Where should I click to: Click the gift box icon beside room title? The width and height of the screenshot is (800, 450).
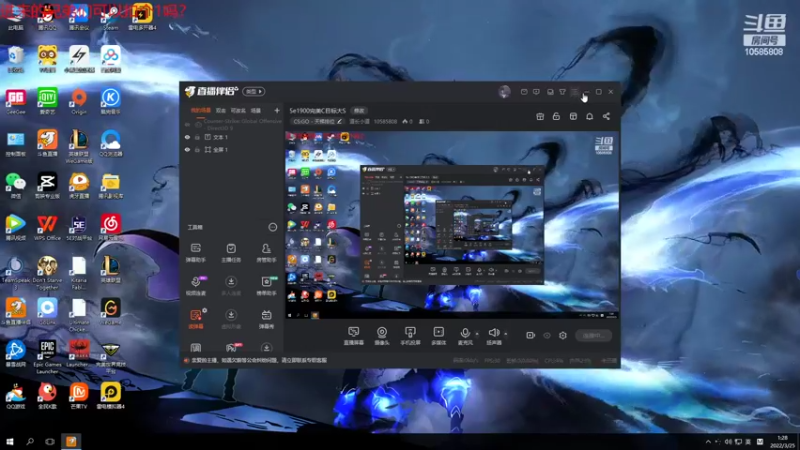540,116
